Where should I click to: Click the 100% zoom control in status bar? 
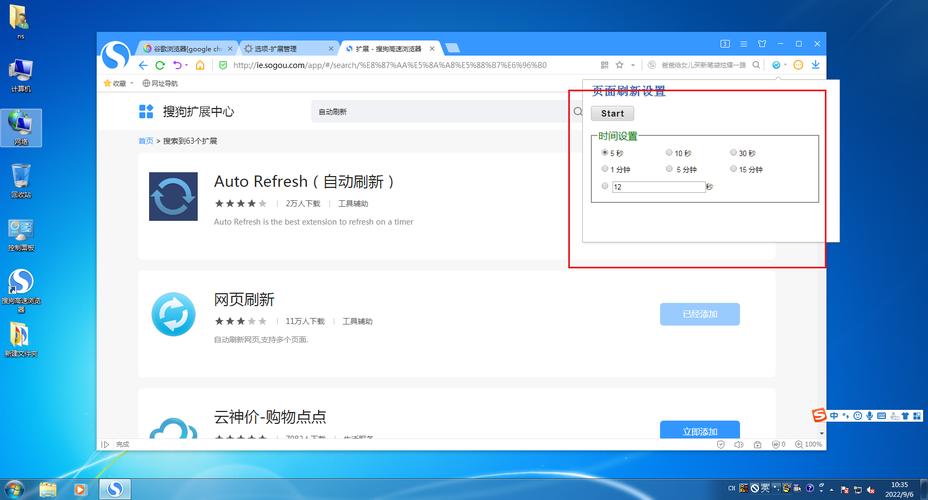pyautogui.click(x=808, y=444)
